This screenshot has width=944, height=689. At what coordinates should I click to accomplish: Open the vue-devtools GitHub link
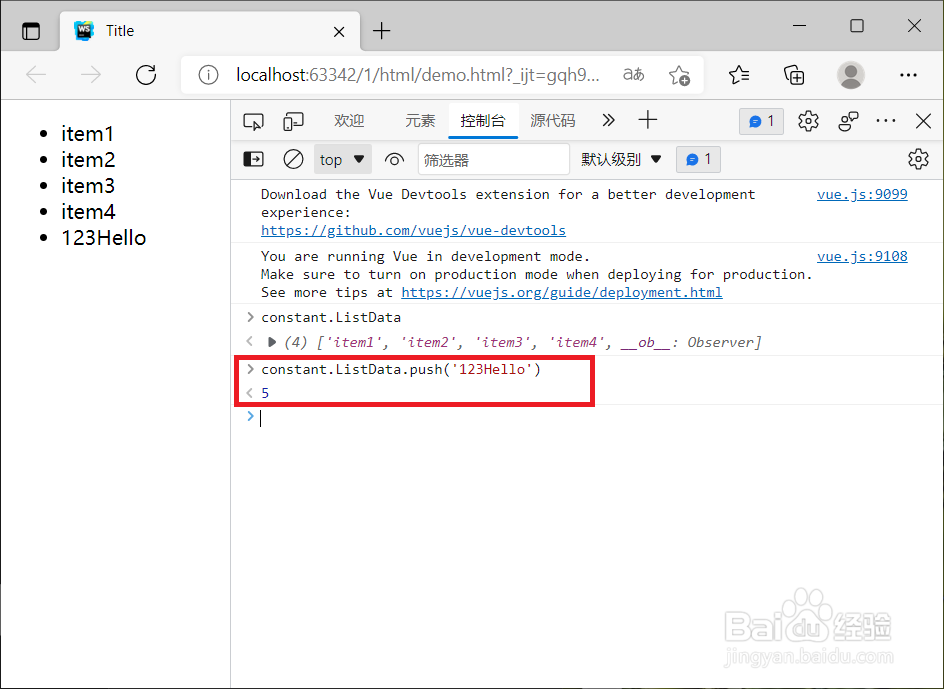point(413,230)
